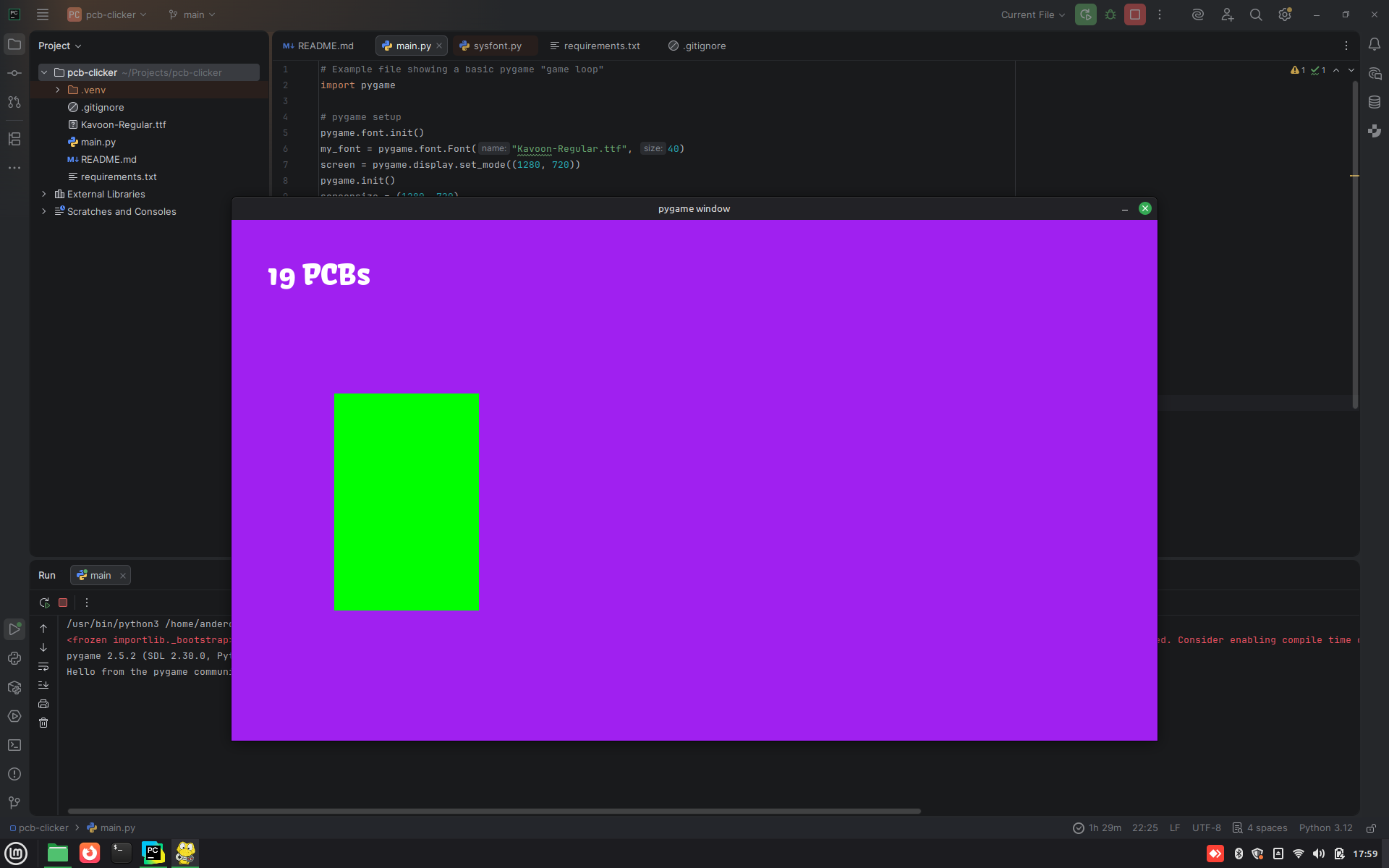The width and height of the screenshot is (1389, 868).
Task: Open Python Packages tool window icon
Action: [x=14, y=687]
